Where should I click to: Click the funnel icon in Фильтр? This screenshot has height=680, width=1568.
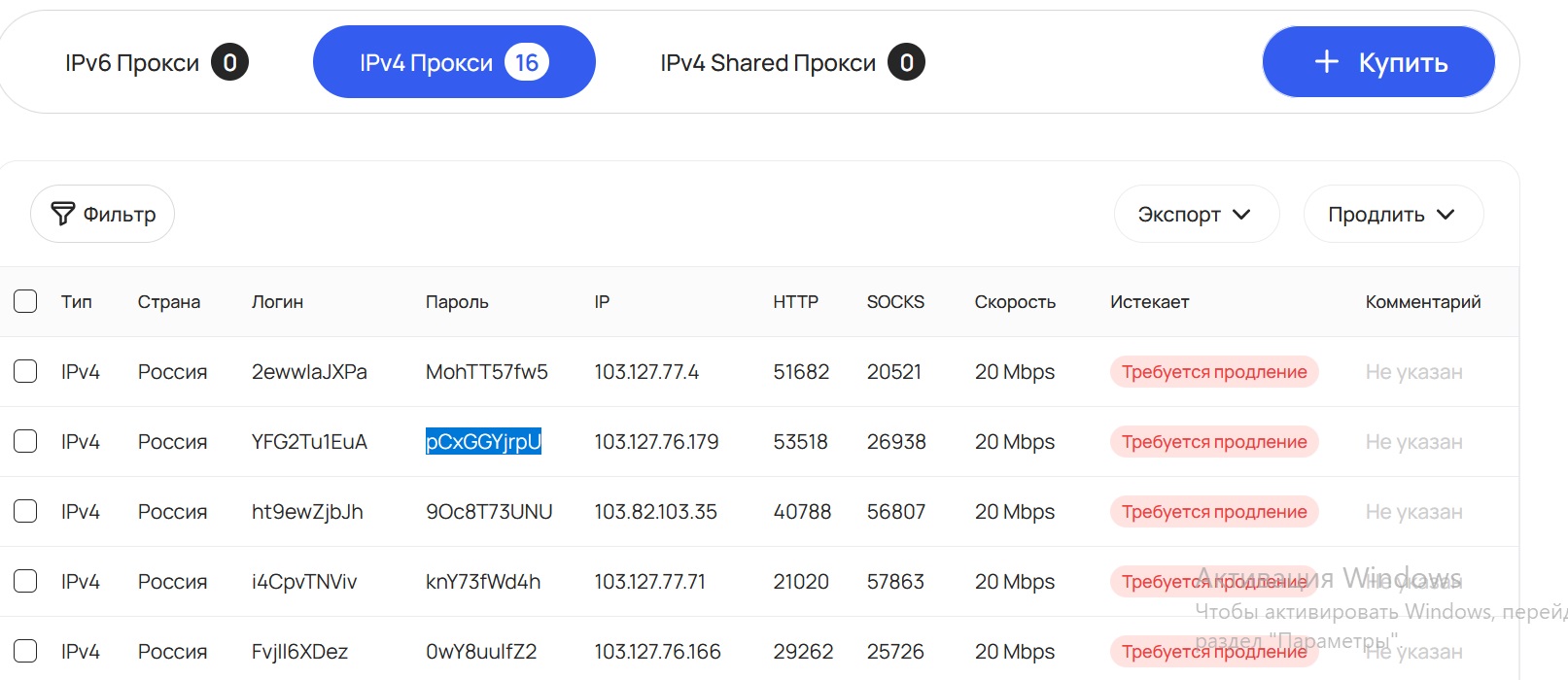click(x=62, y=214)
